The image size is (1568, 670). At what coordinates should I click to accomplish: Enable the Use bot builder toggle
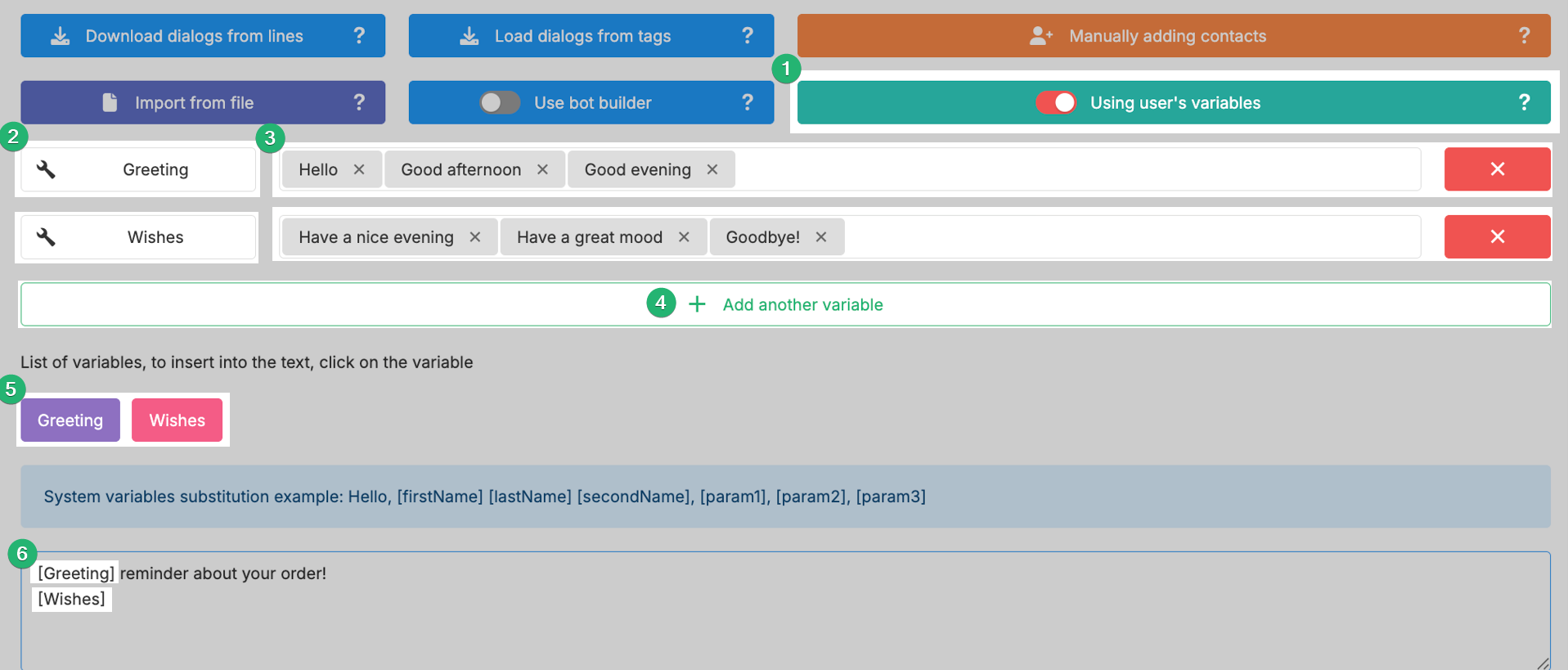coord(500,102)
